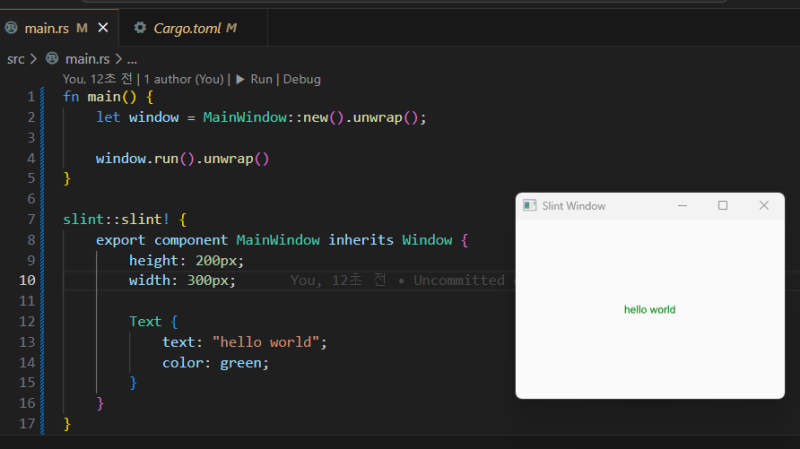Click the "You, 12초 전" code lens above main
Image resolution: width=800 pixels, height=449 pixels.
[99, 78]
